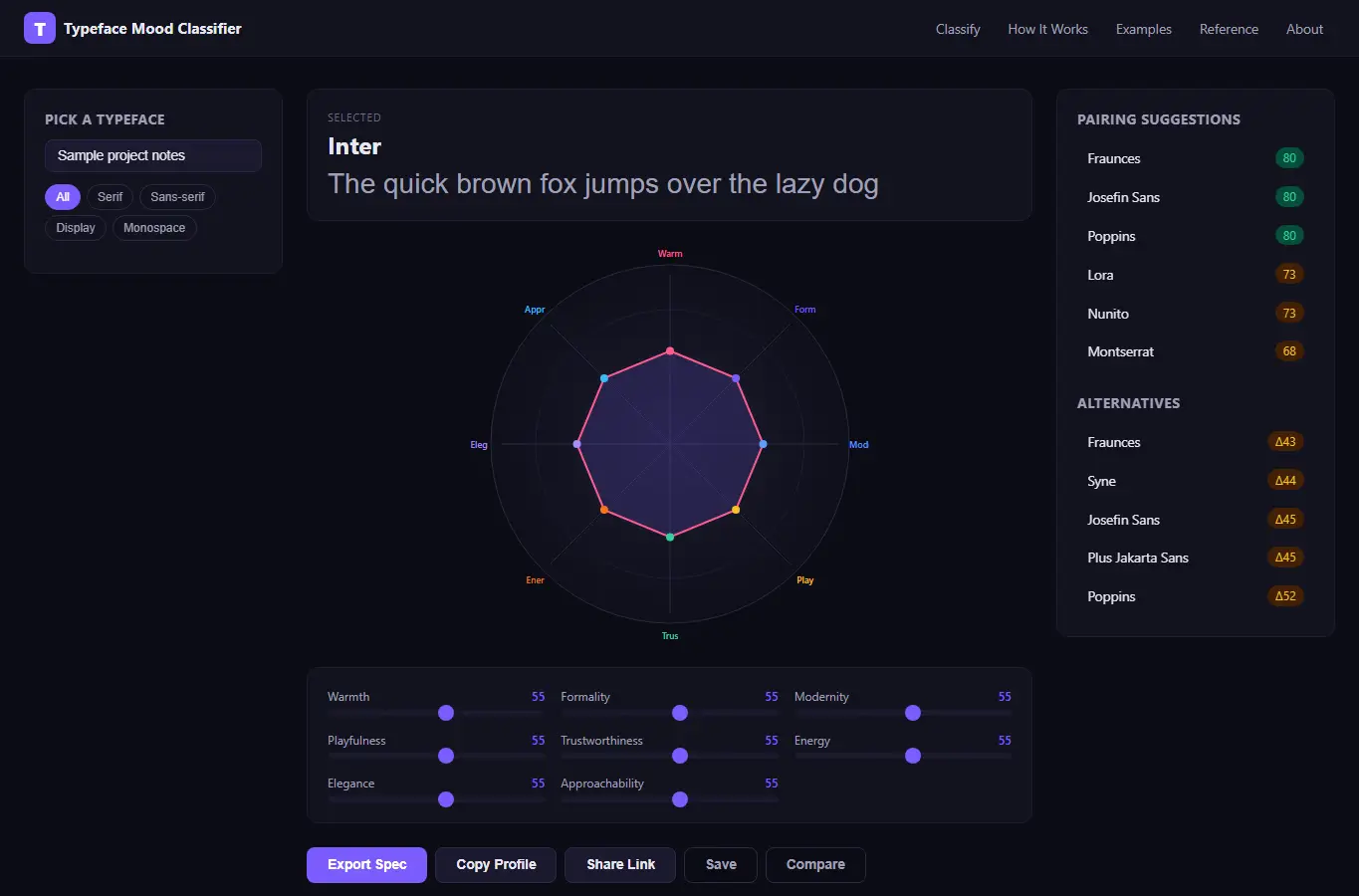This screenshot has width=1359, height=896.
Task: Filter typefaces by Serif
Action: coord(110,197)
